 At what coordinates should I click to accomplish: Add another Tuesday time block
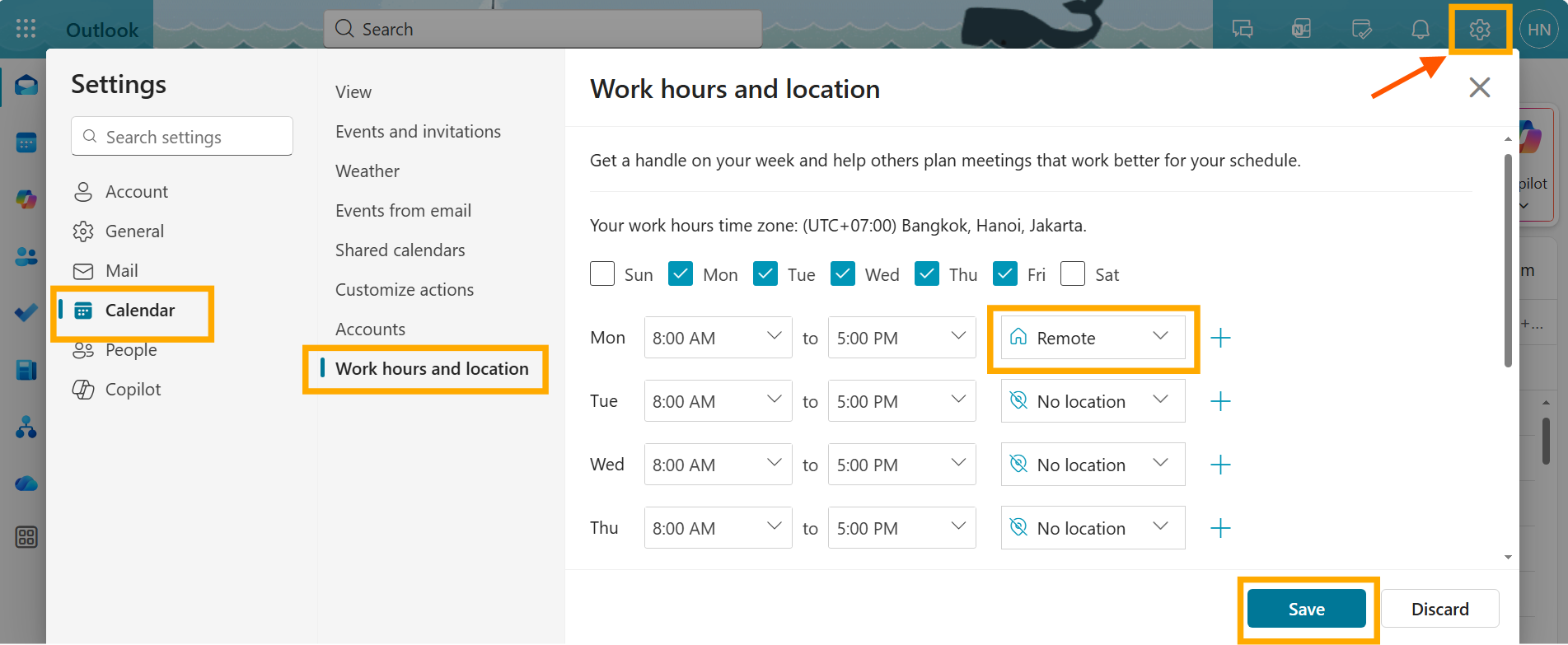[1220, 401]
